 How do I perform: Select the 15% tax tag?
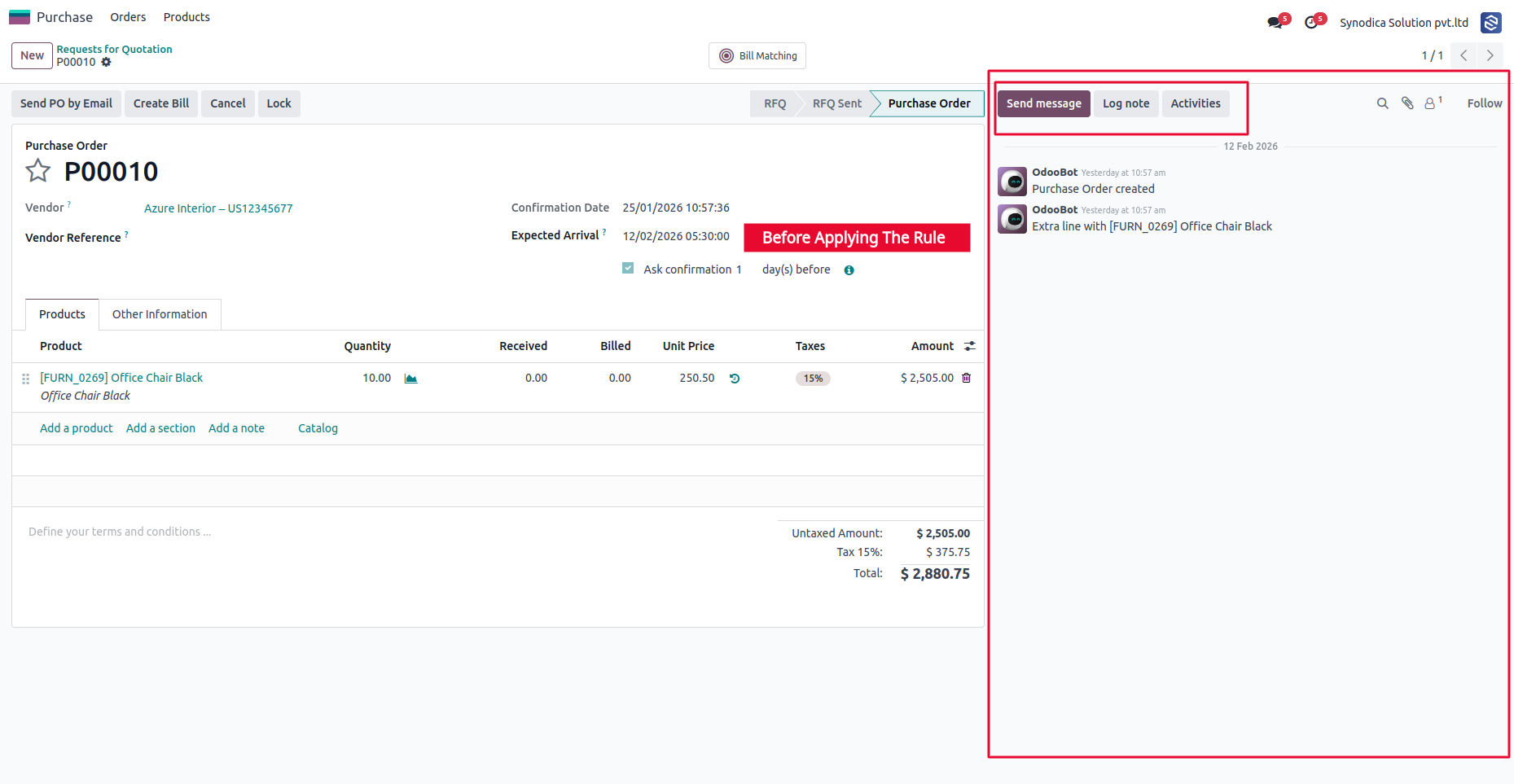[x=813, y=379]
